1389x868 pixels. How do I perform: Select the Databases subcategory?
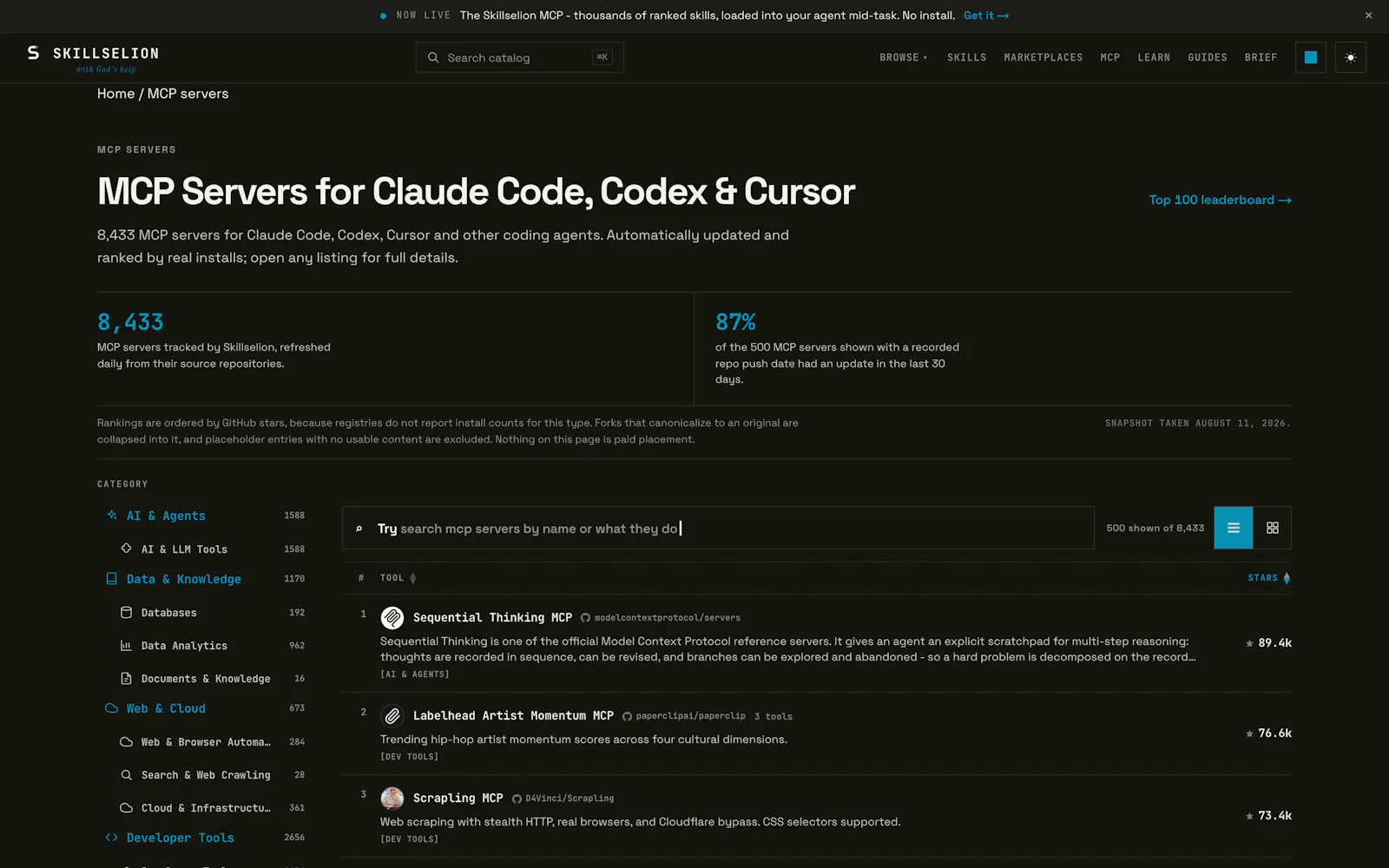(x=169, y=613)
